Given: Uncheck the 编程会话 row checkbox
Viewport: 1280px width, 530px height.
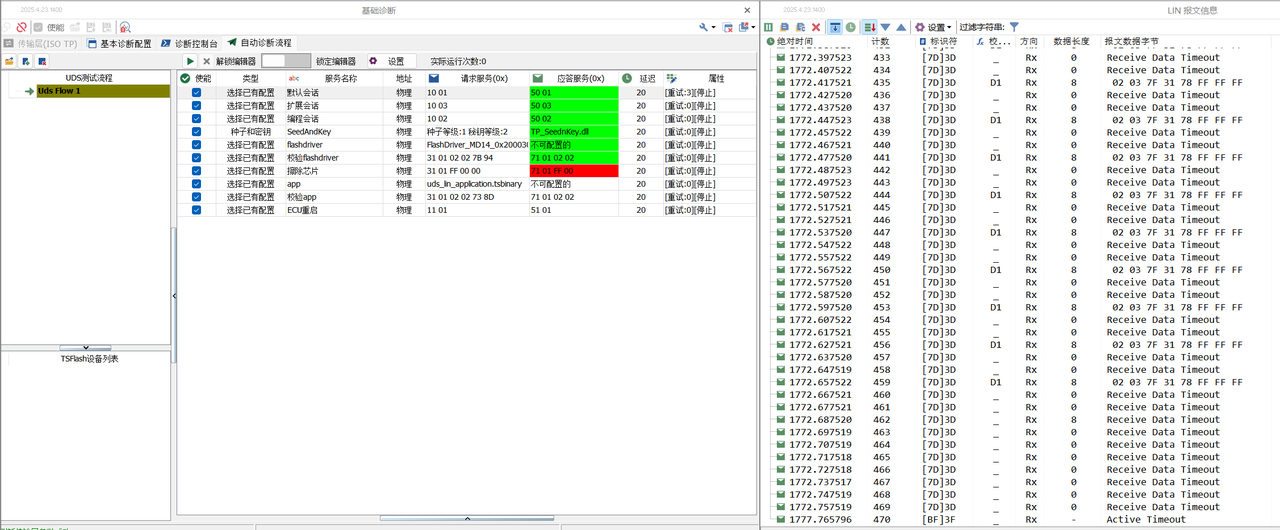Looking at the screenshot, I should click(x=196, y=118).
